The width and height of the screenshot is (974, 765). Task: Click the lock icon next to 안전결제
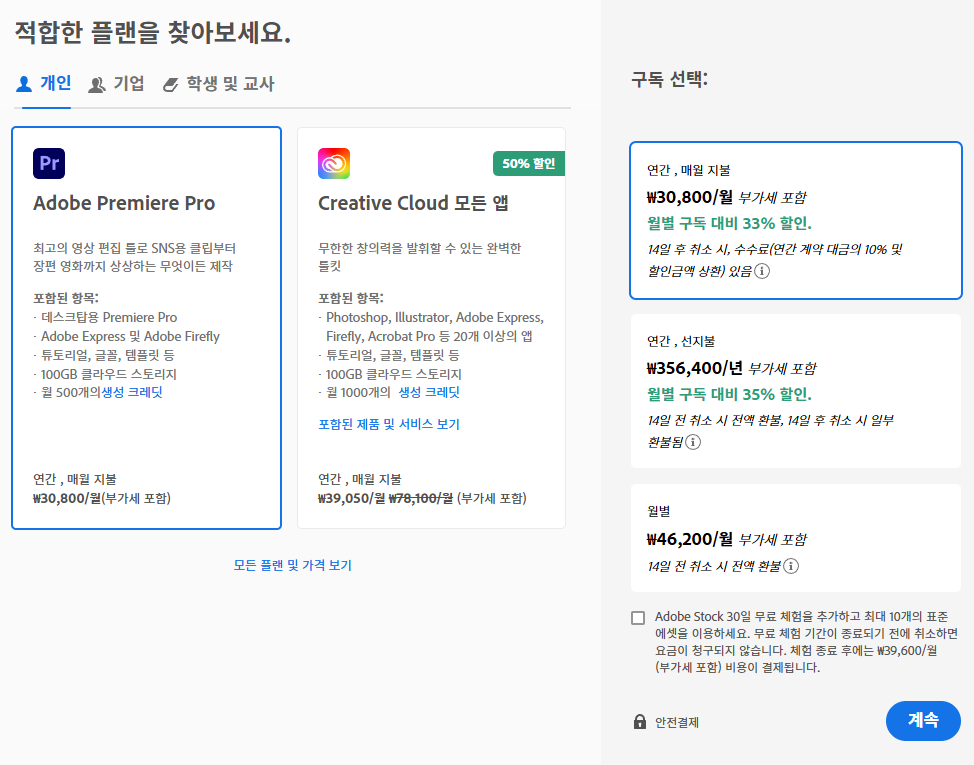pyautogui.click(x=640, y=721)
